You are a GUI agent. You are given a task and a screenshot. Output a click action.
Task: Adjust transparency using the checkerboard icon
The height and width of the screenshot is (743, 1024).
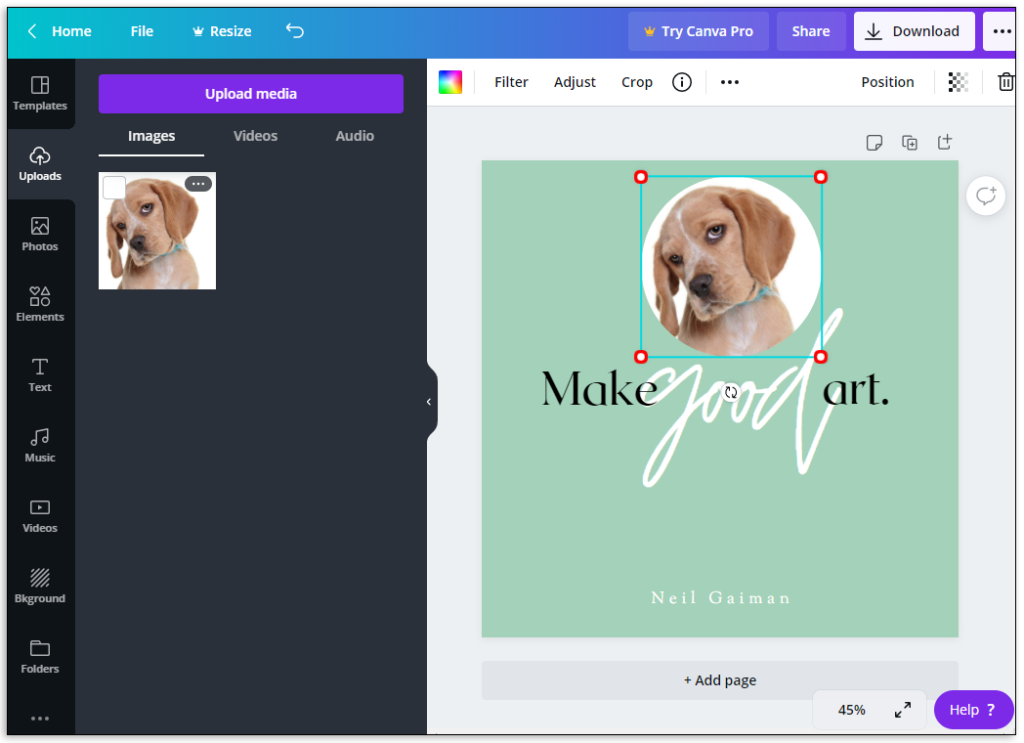coord(957,82)
